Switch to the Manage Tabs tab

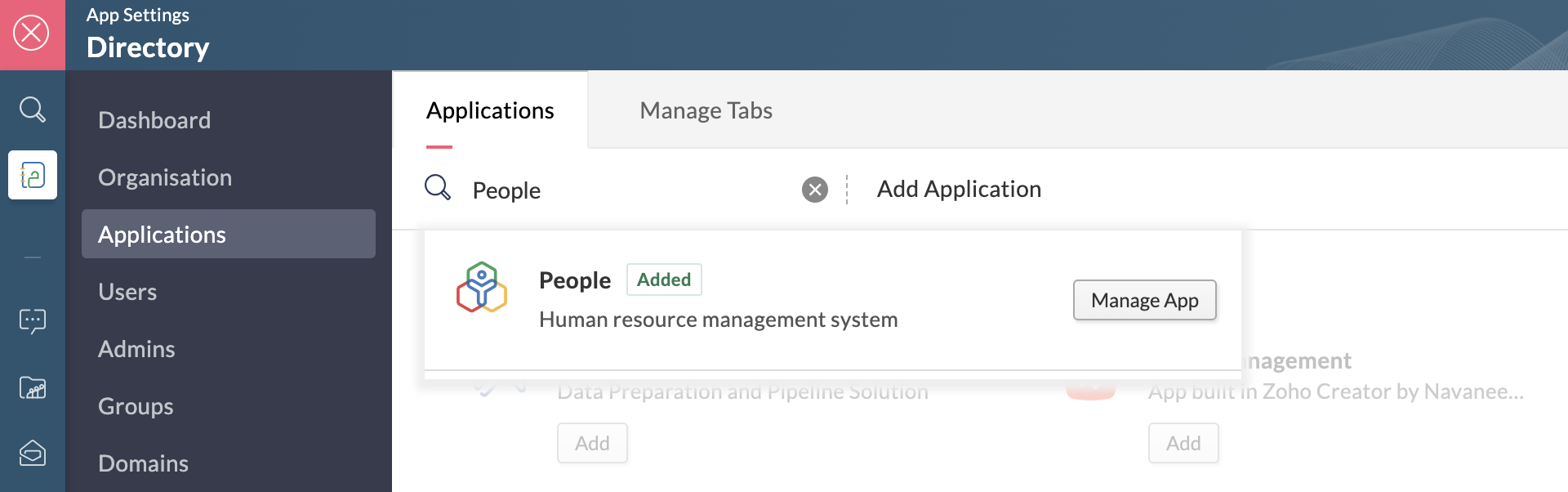coord(706,110)
